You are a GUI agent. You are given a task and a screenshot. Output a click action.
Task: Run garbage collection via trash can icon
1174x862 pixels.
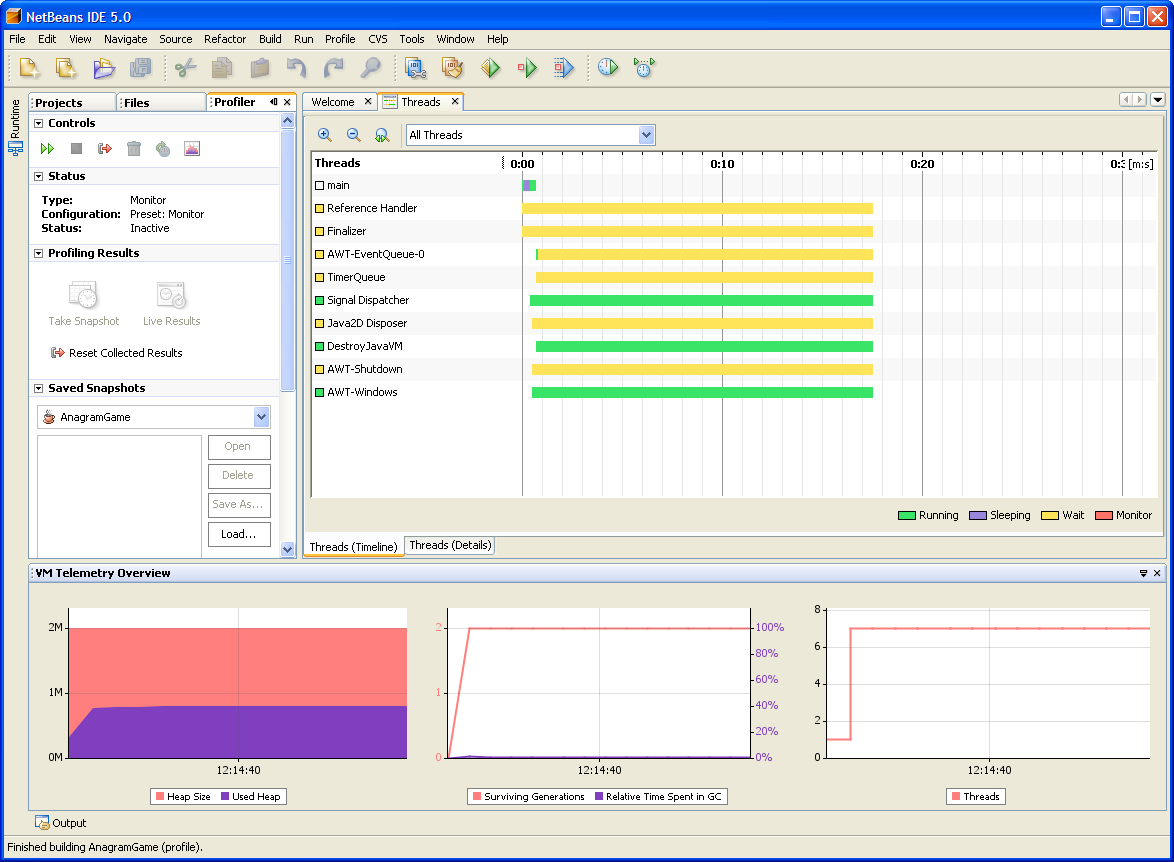134,149
